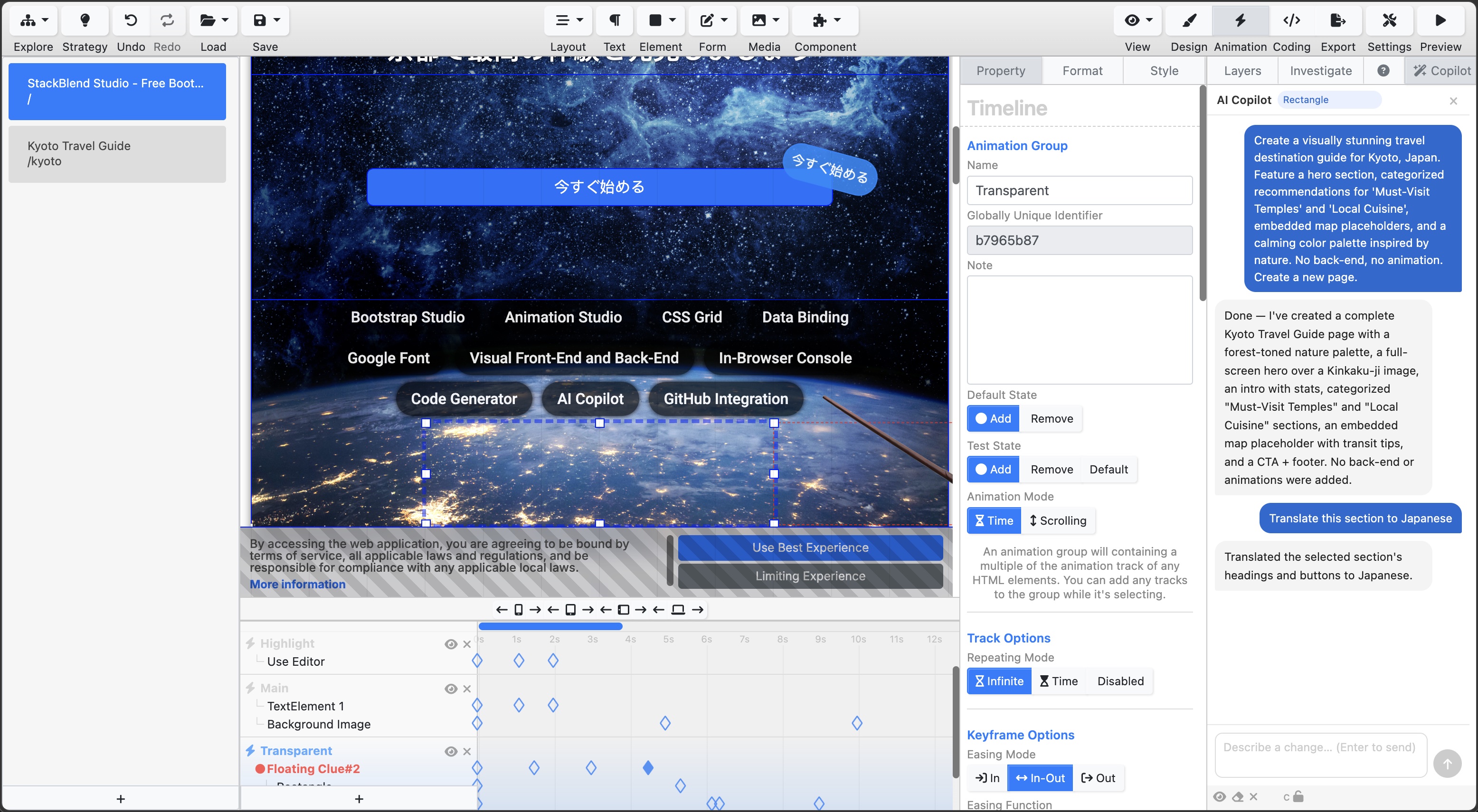Open the Style tab

click(1164, 71)
